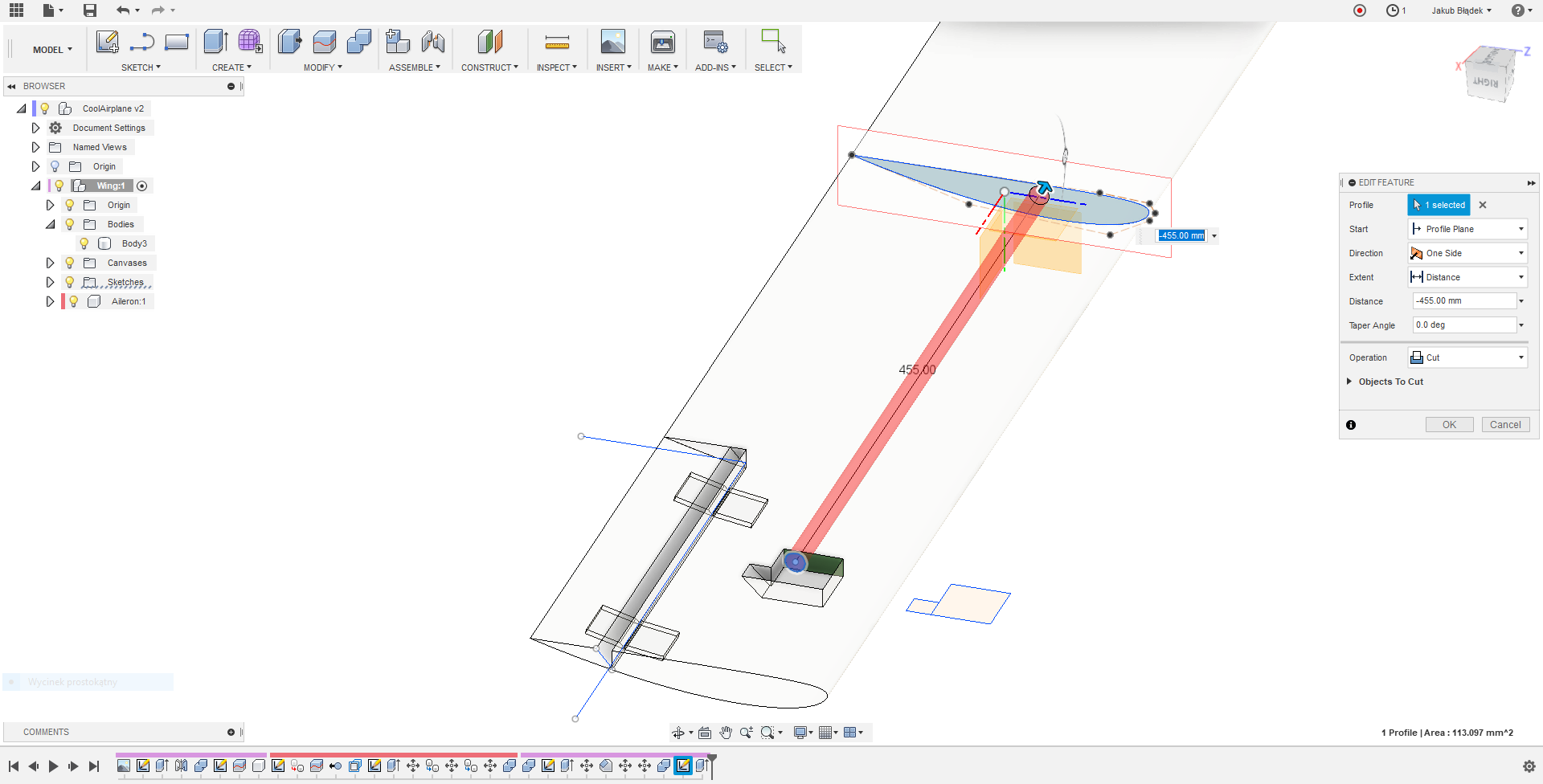
Task: Open the Direction One Side dropdown
Action: [1467, 253]
